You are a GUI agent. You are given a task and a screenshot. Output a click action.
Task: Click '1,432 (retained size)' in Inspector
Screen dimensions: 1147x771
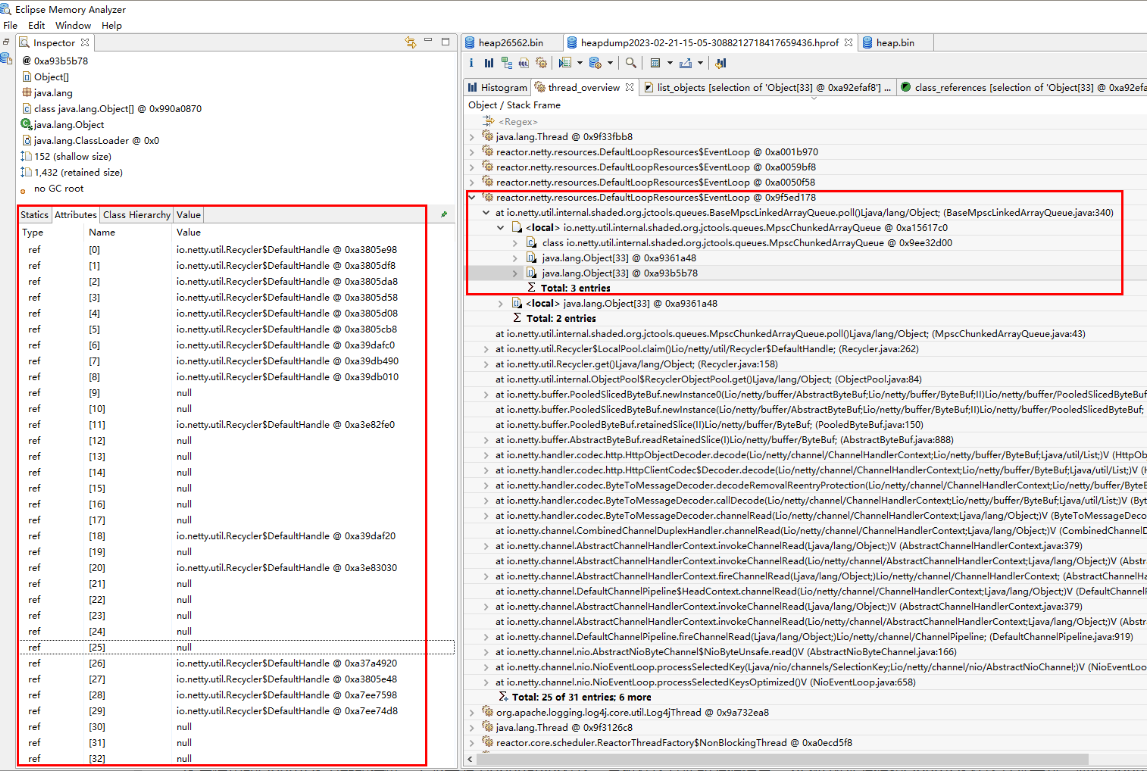click(x=78, y=173)
